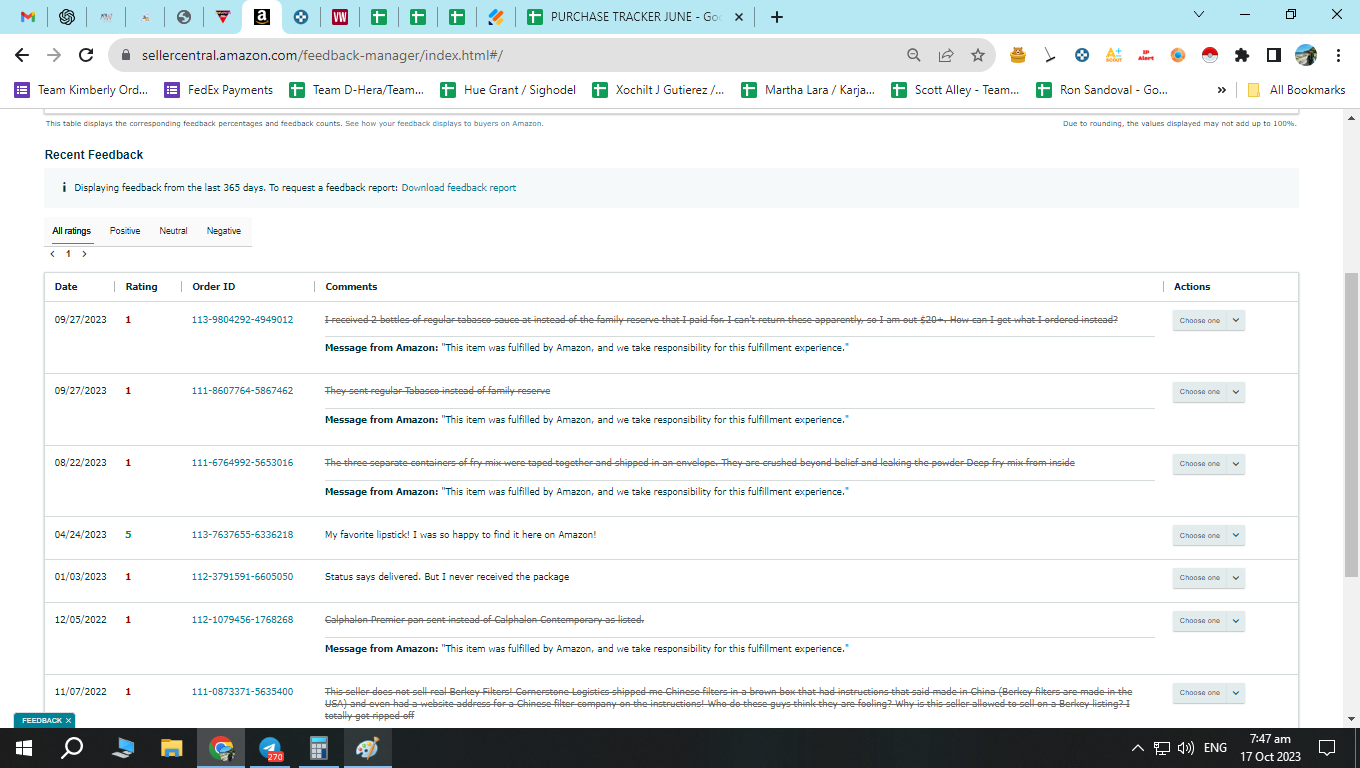The width and height of the screenshot is (1360, 768).
Task: Open the All Bookmarks folder
Action: tap(1296, 90)
